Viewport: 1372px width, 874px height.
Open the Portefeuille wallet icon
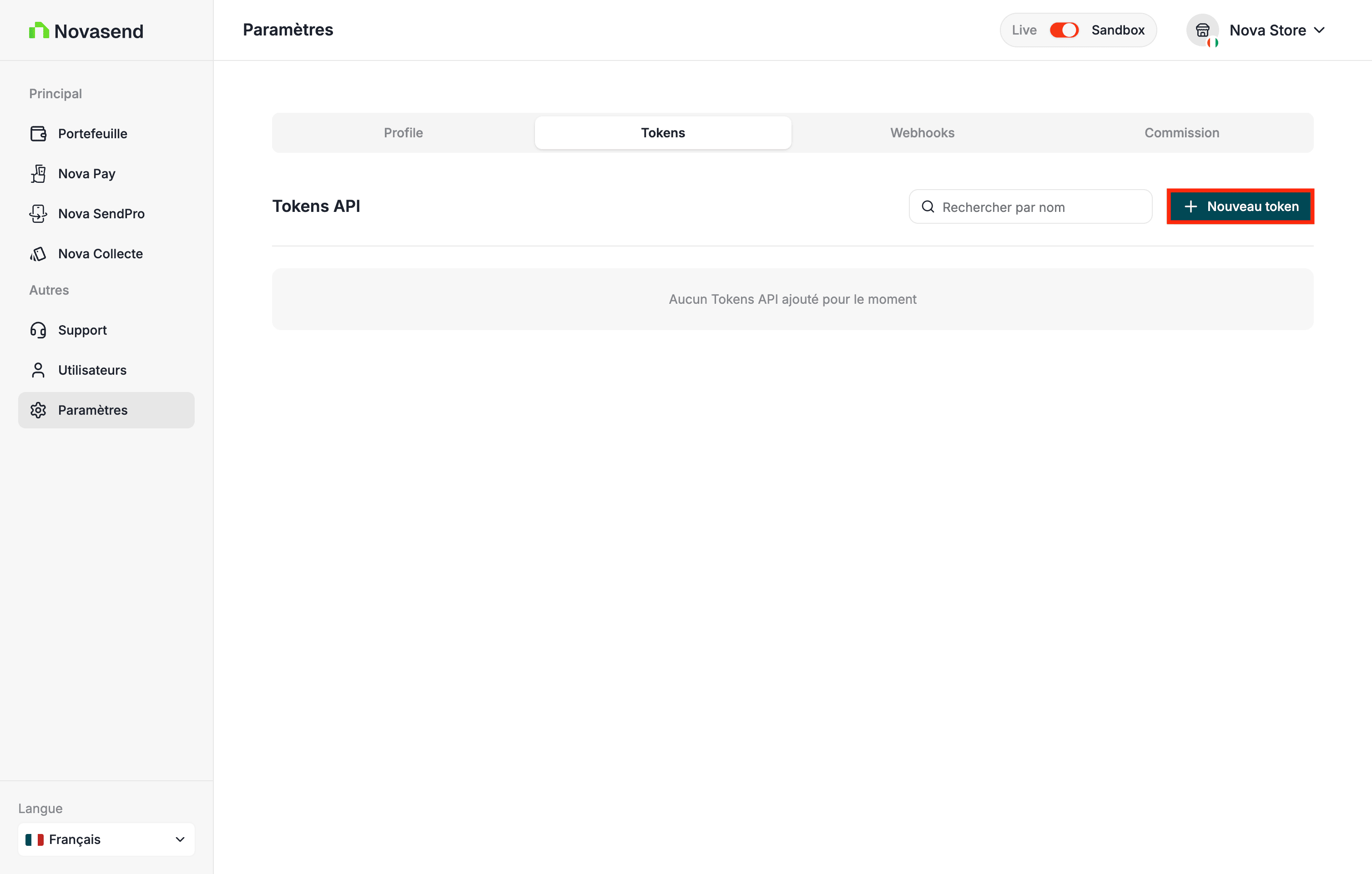38,134
